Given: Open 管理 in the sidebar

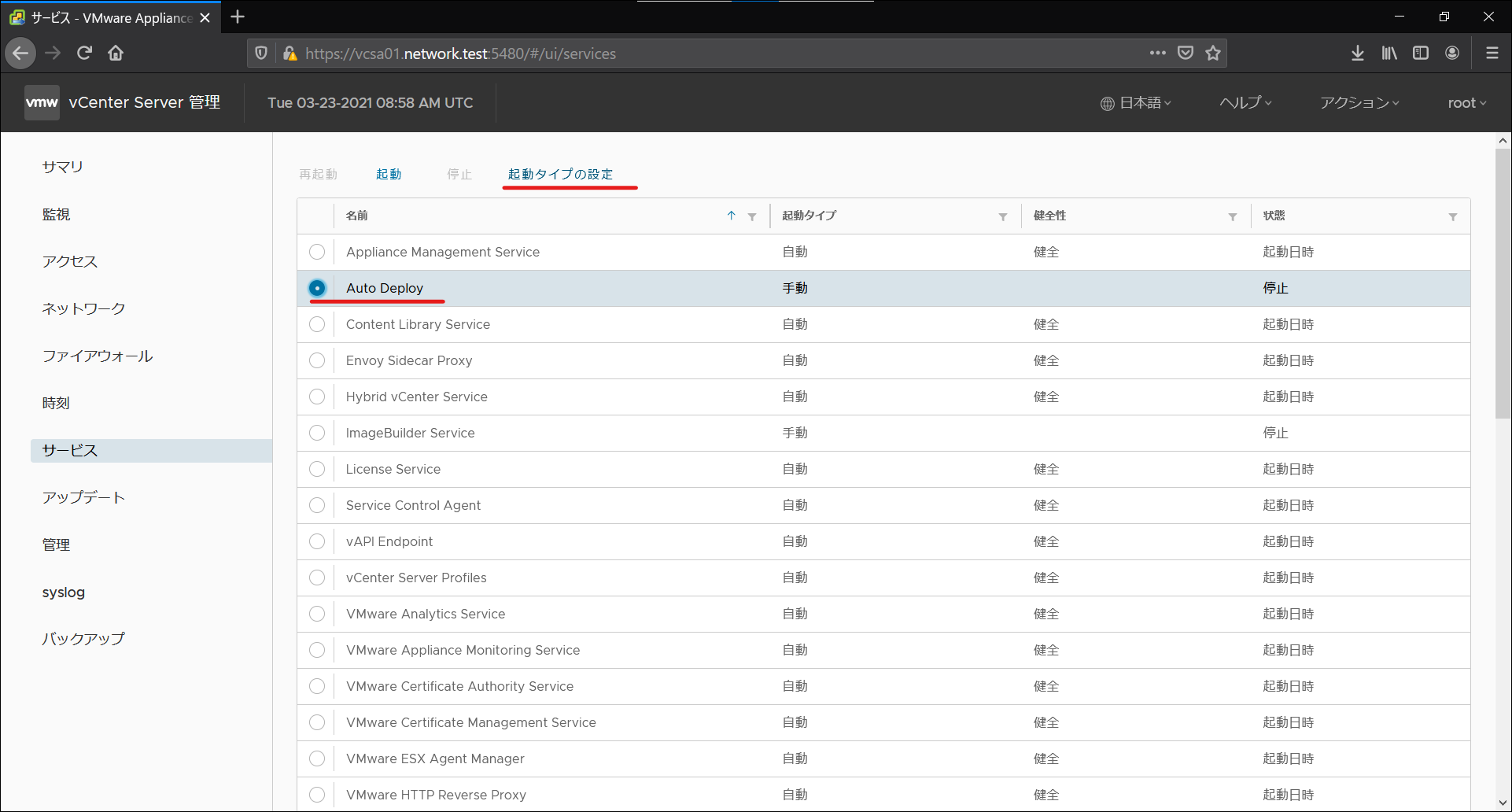Looking at the screenshot, I should pyautogui.click(x=56, y=544).
